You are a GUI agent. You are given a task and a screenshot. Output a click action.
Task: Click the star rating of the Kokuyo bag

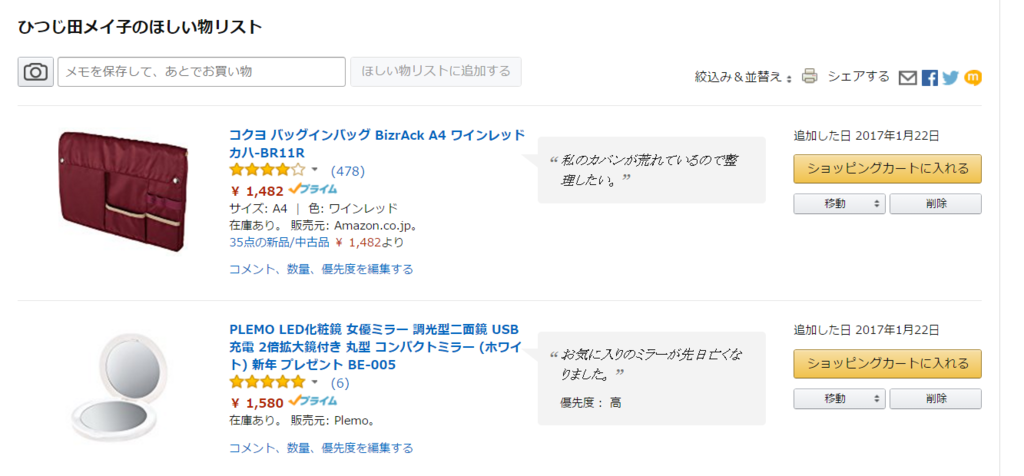pyautogui.click(x=267, y=170)
